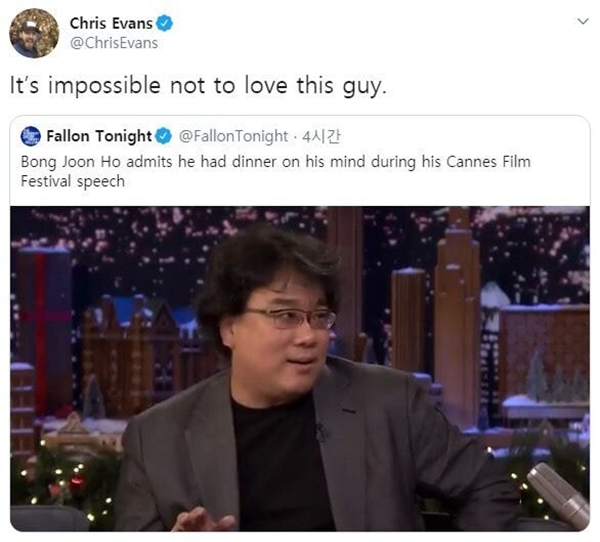Viewport: 600px width, 542px height.
Task: Click the man's raised hand in the video
Action: tap(202, 519)
